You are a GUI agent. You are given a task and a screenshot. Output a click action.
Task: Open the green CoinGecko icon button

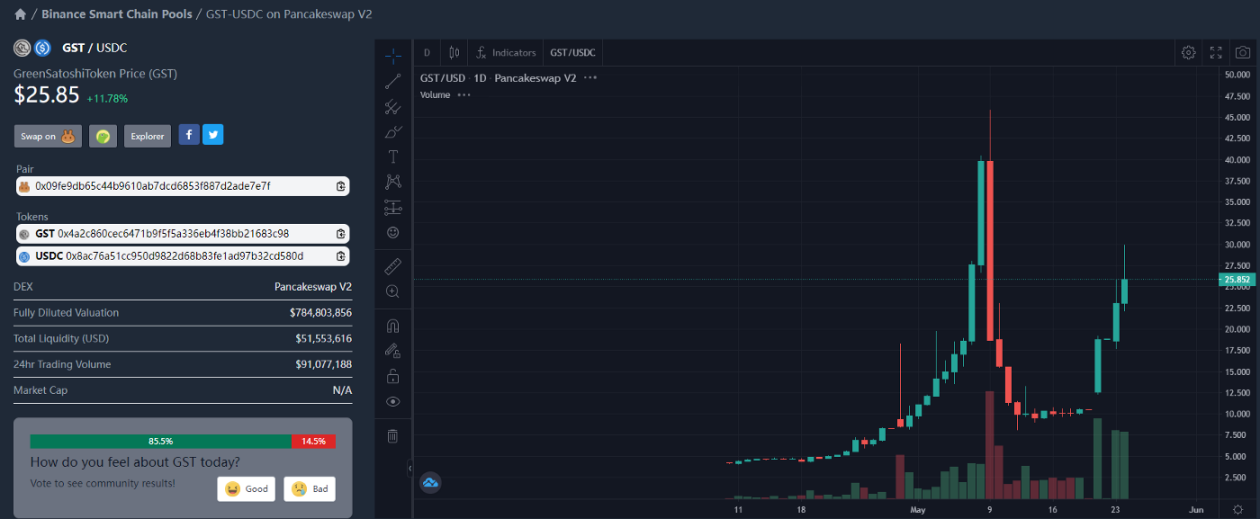click(103, 136)
